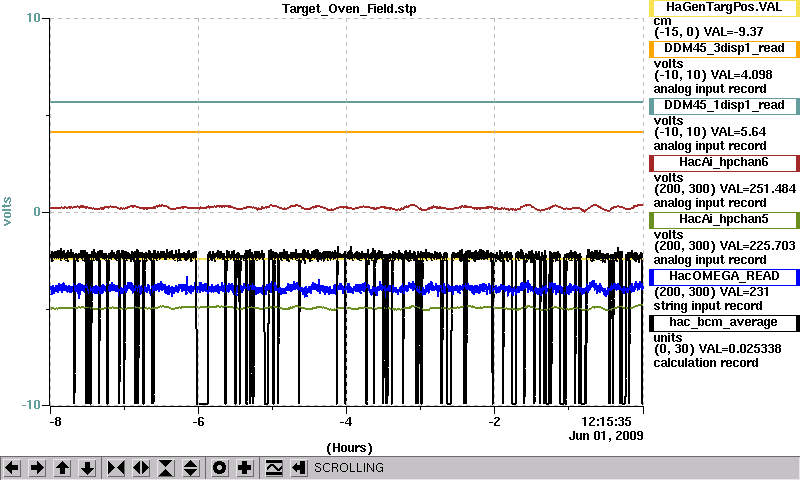Image resolution: width=800 pixels, height=480 pixels.
Task: Click the x-axis tick label -4
Action: click(346, 422)
